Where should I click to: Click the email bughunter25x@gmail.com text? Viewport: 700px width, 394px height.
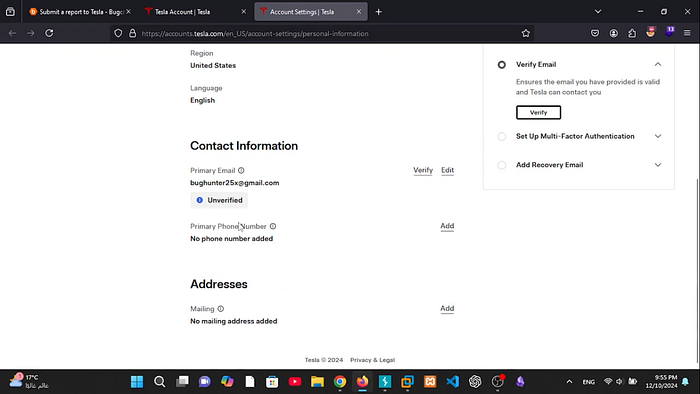coord(235,183)
